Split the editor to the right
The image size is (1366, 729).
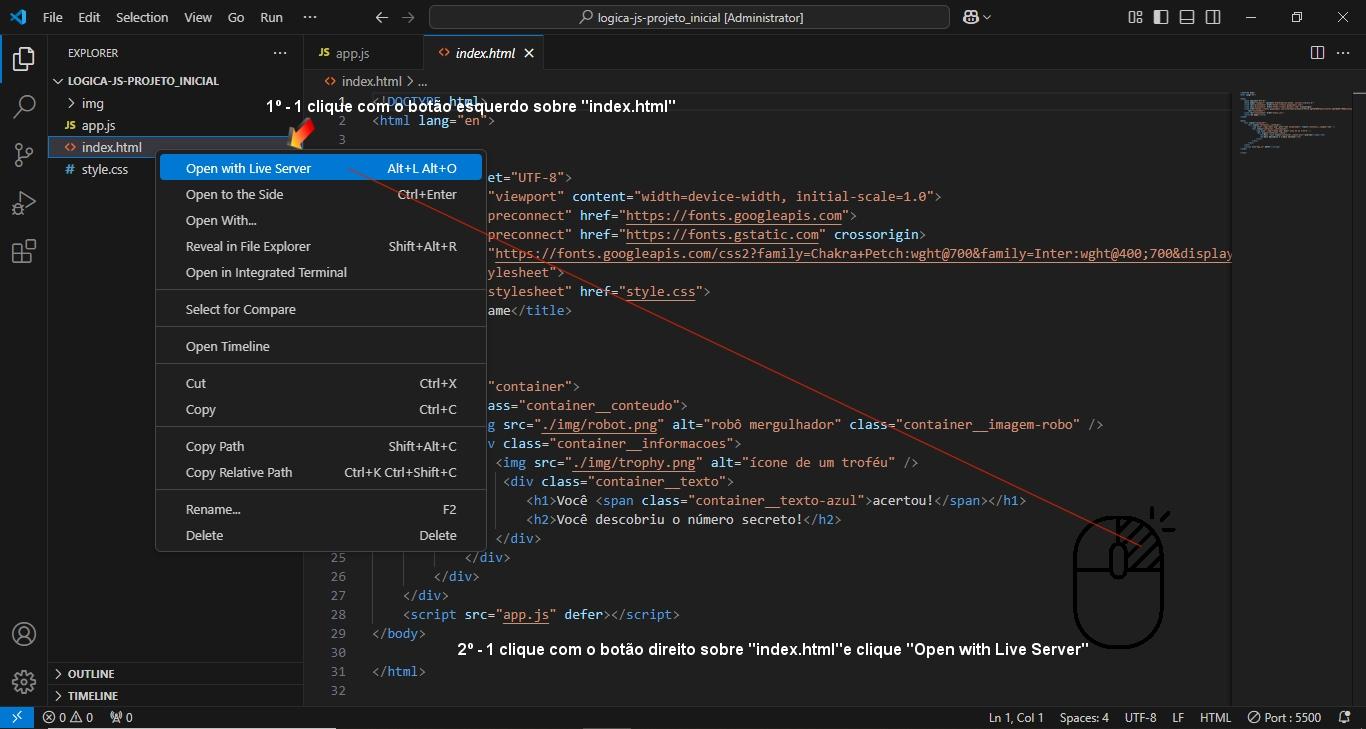(1317, 53)
